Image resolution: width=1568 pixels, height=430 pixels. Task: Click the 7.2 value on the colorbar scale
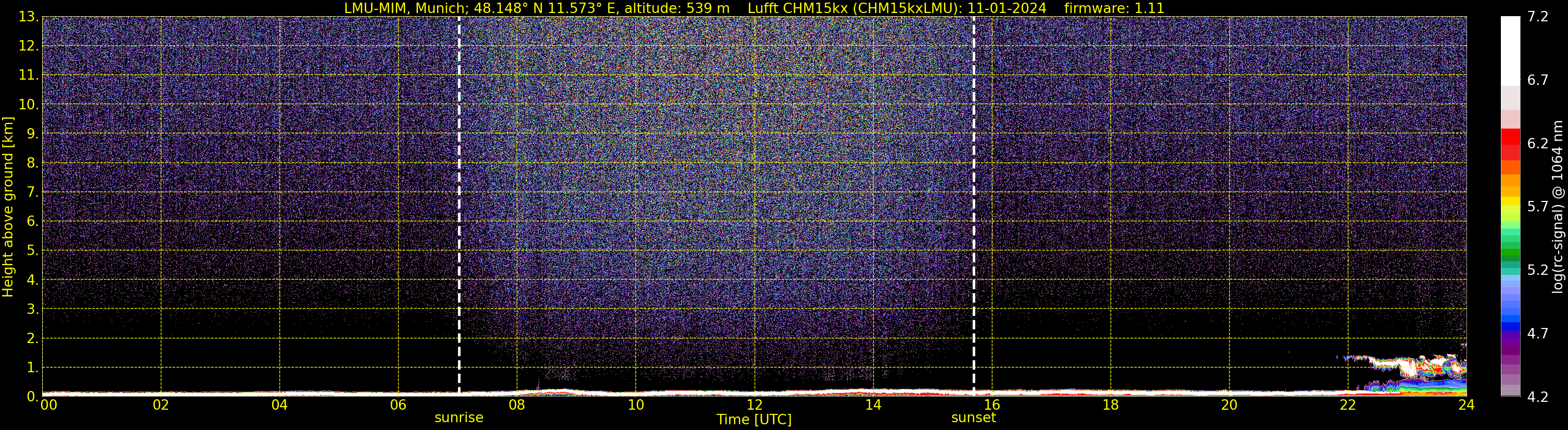click(1538, 17)
